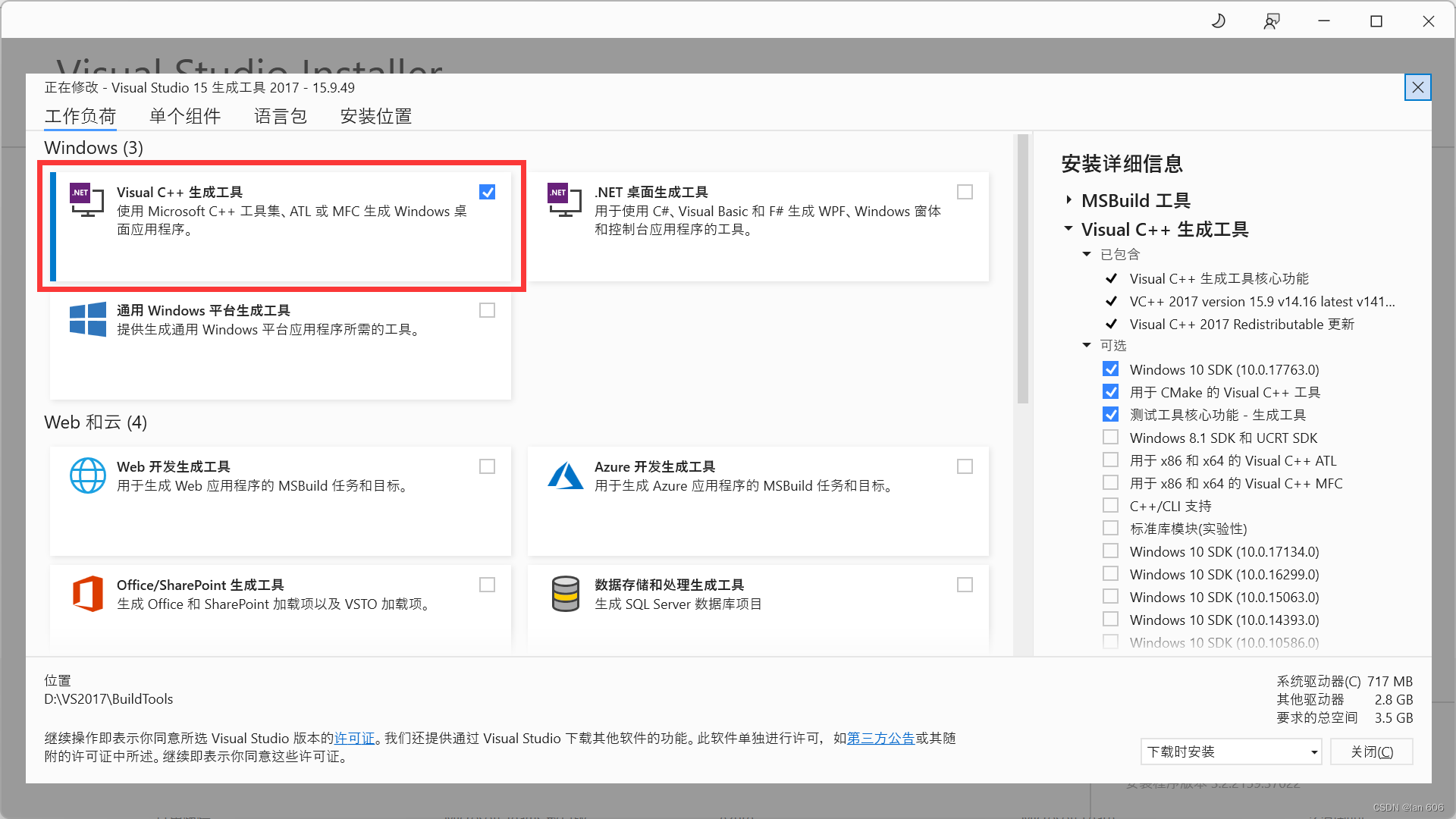Switch to the 语言包 tab
The width and height of the screenshot is (1456, 819).
coord(281,116)
